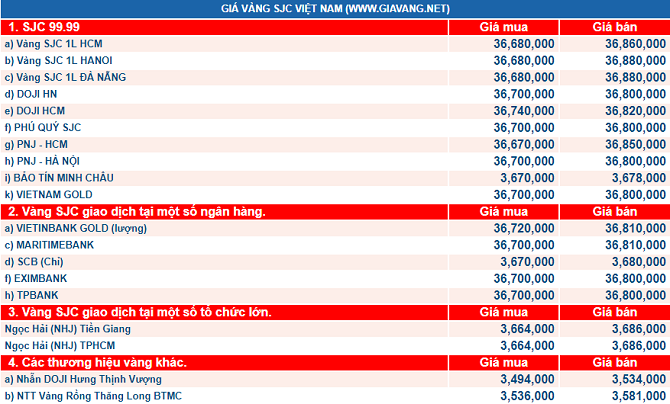Click sell price of MARITIMEBANK
670x404 pixels.
tap(635, 245)
